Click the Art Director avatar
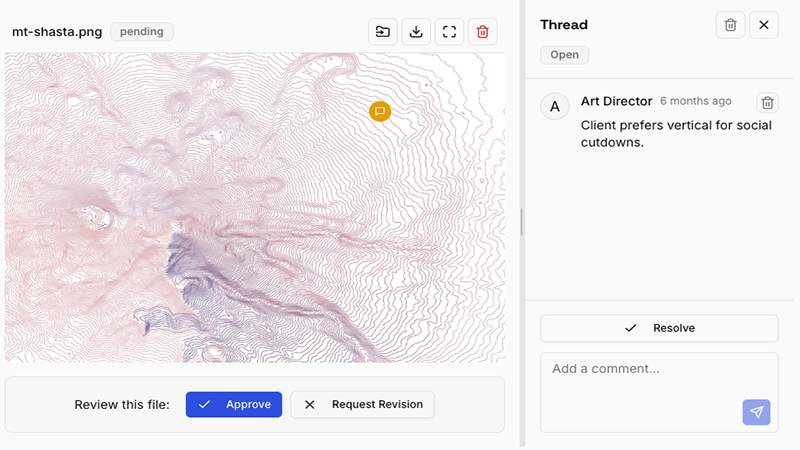The width and height of the screenshot is (800, 450). tap(555, 107)
